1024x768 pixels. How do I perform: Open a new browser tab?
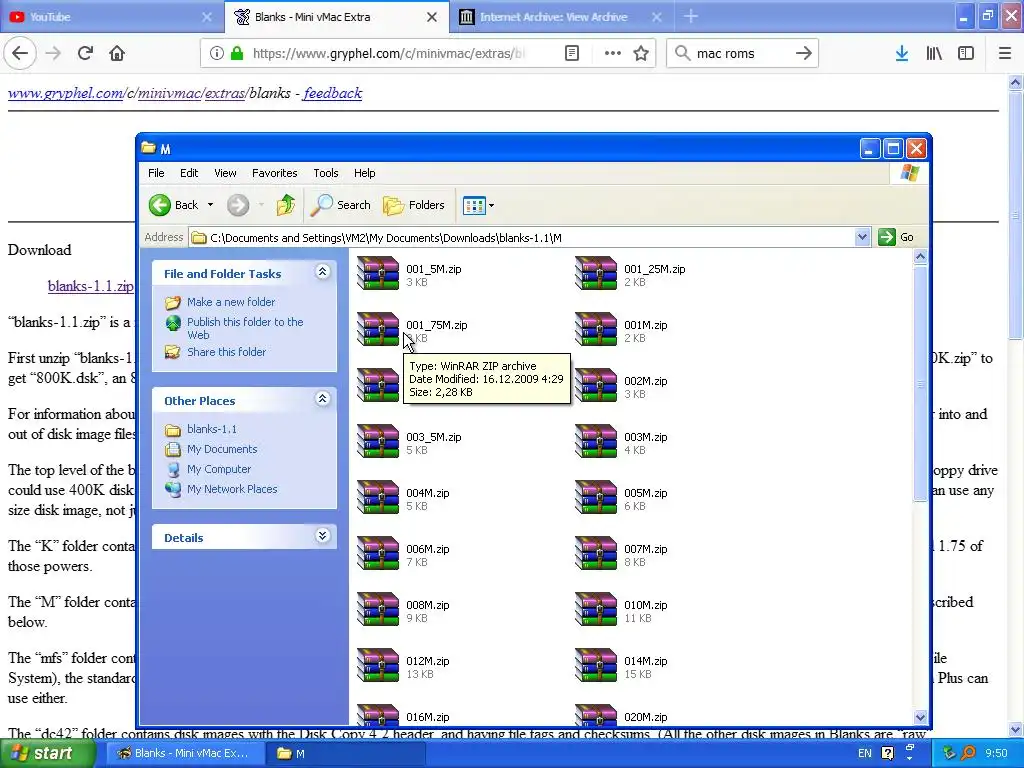(x=691, y=17)
